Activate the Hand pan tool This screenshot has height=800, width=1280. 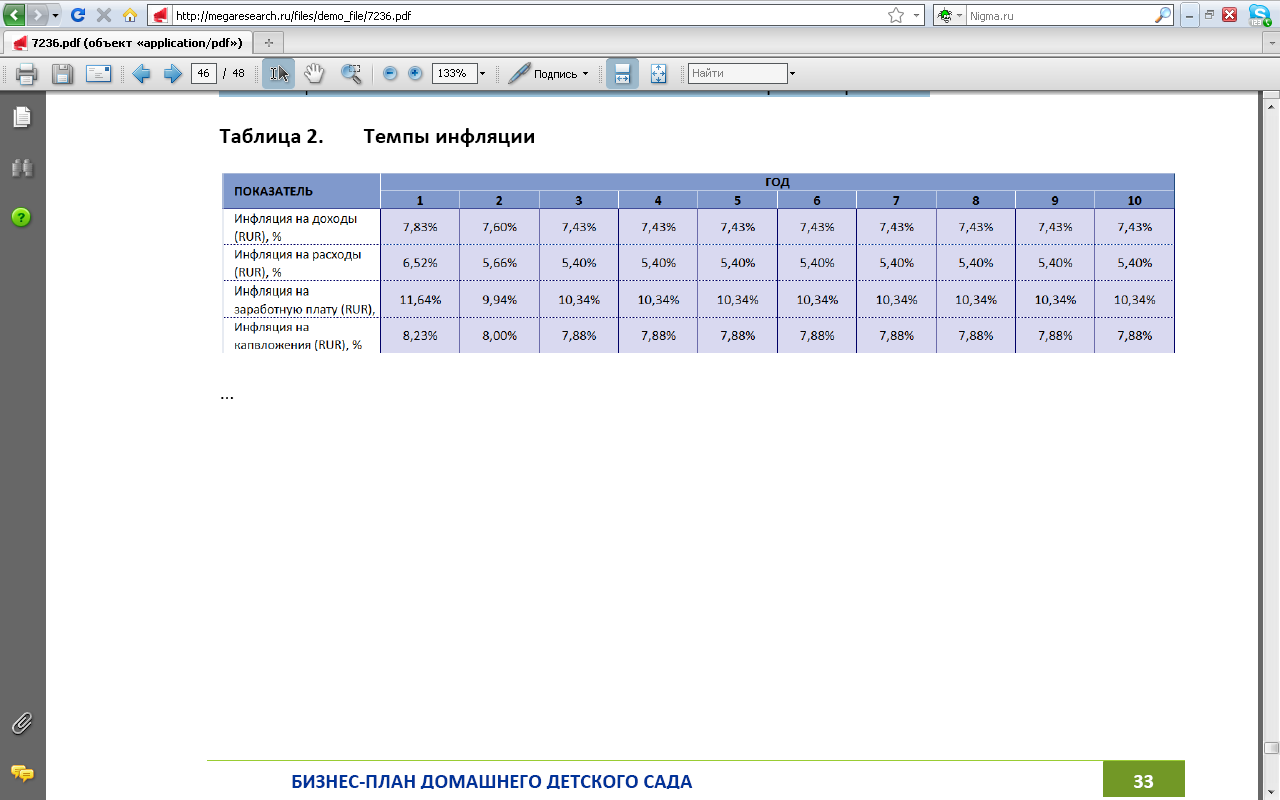point(314,74)
